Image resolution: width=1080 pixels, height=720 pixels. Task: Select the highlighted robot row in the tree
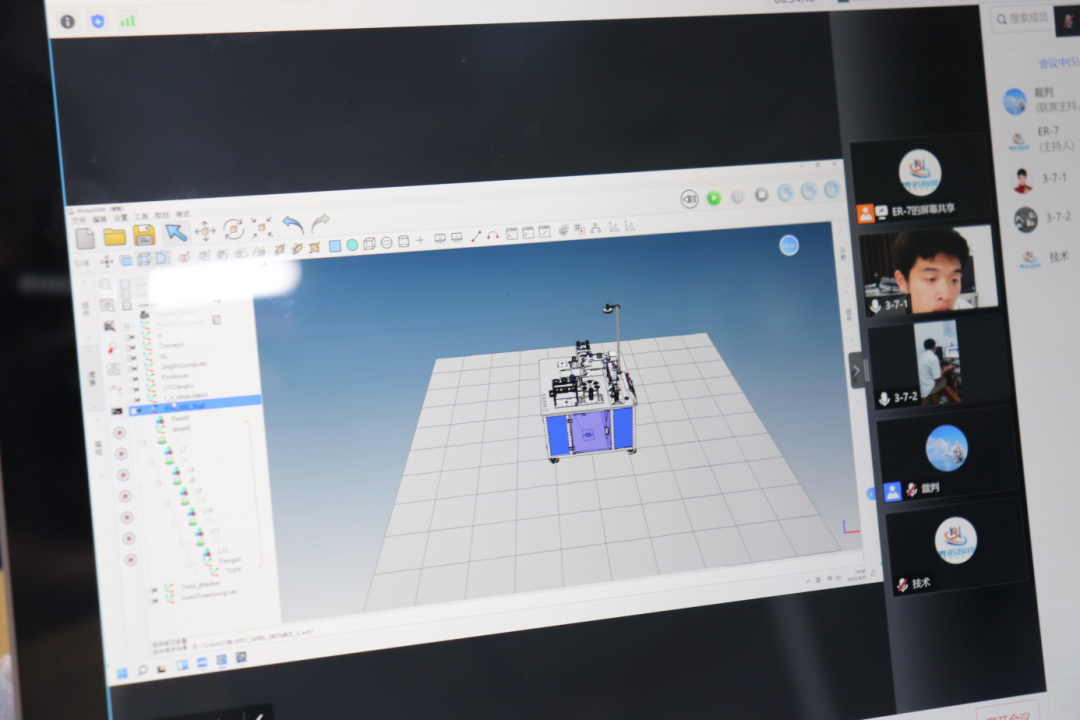[195, 406]
